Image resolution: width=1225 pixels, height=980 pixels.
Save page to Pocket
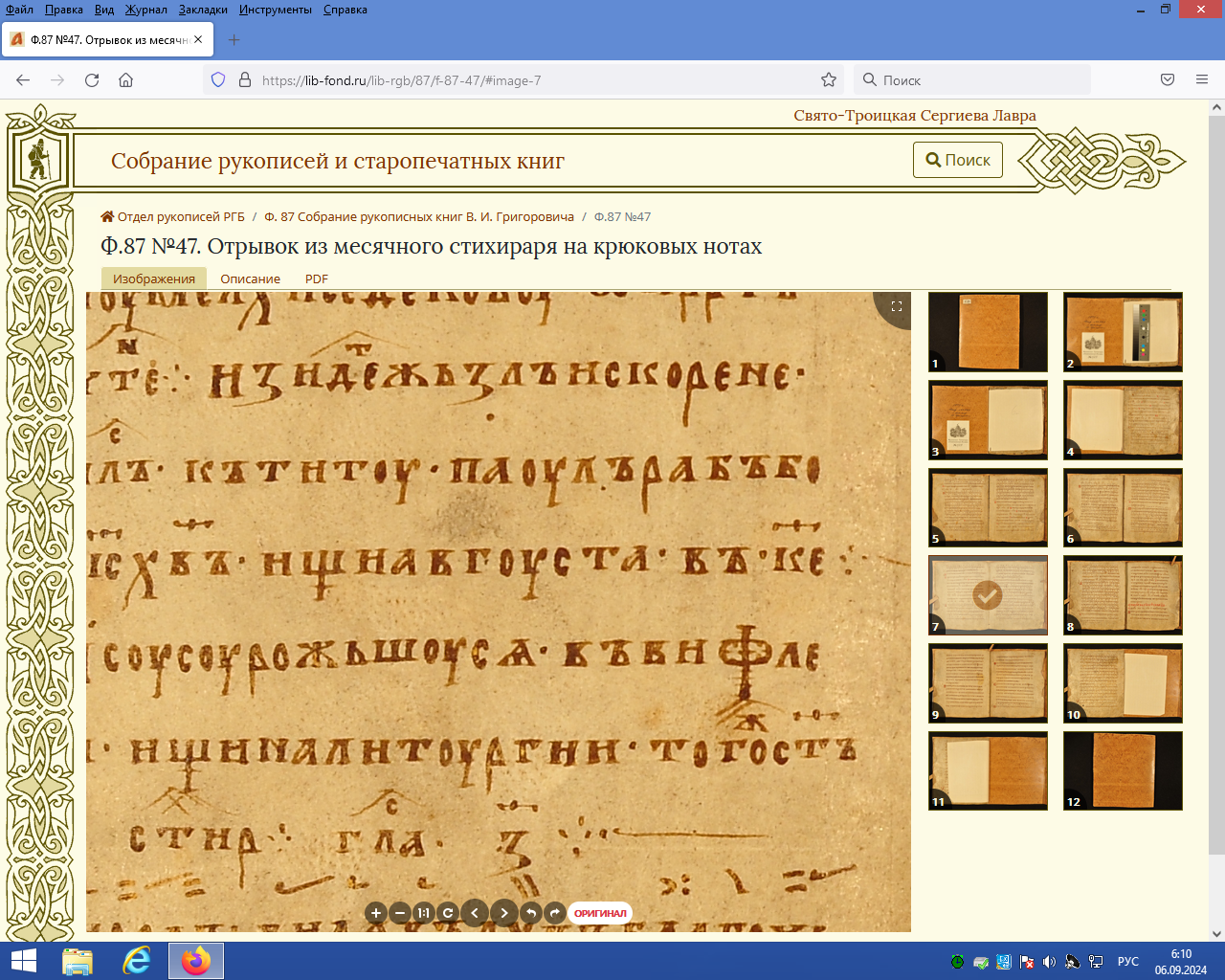tap(1168, 80)
